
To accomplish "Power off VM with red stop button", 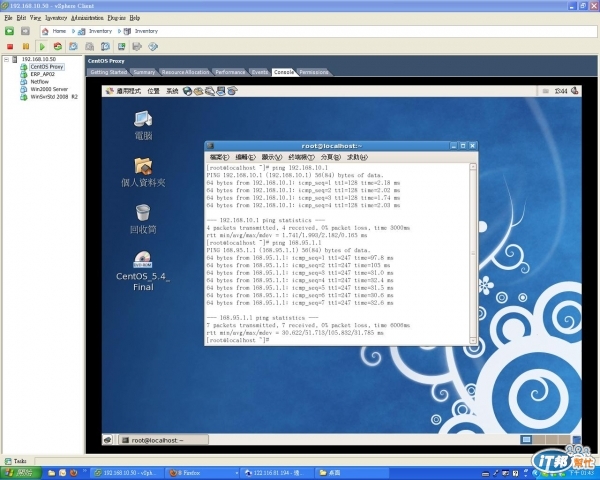I will coord(10,47).
